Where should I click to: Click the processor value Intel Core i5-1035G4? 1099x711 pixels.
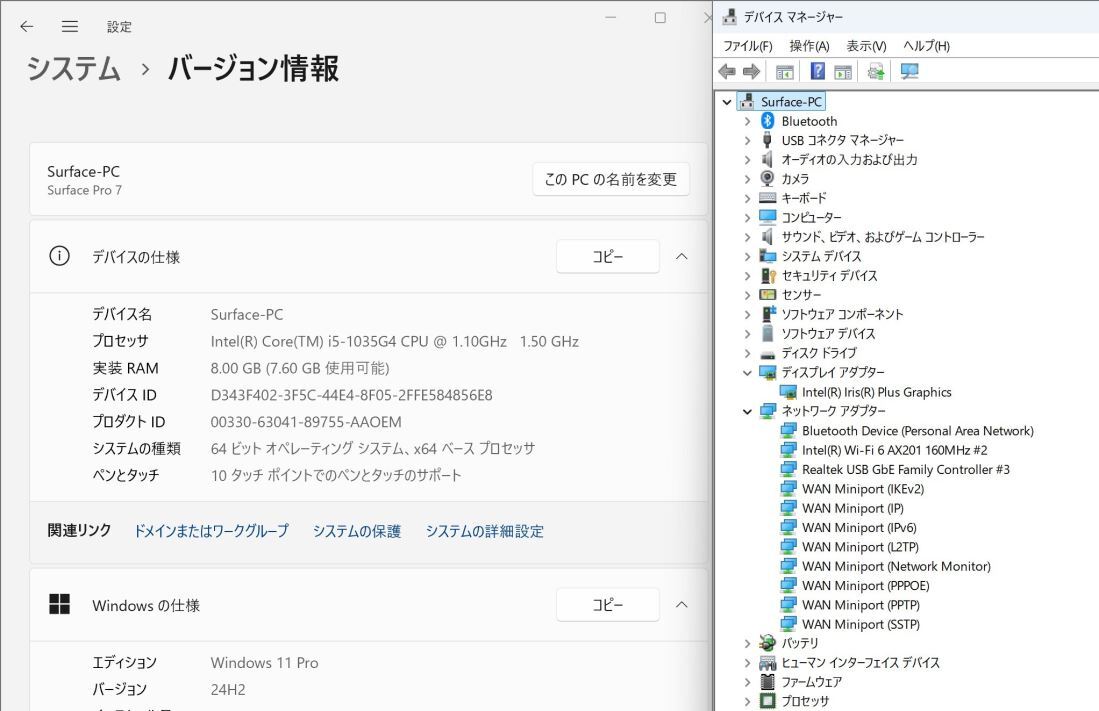(x=395, y=341)
